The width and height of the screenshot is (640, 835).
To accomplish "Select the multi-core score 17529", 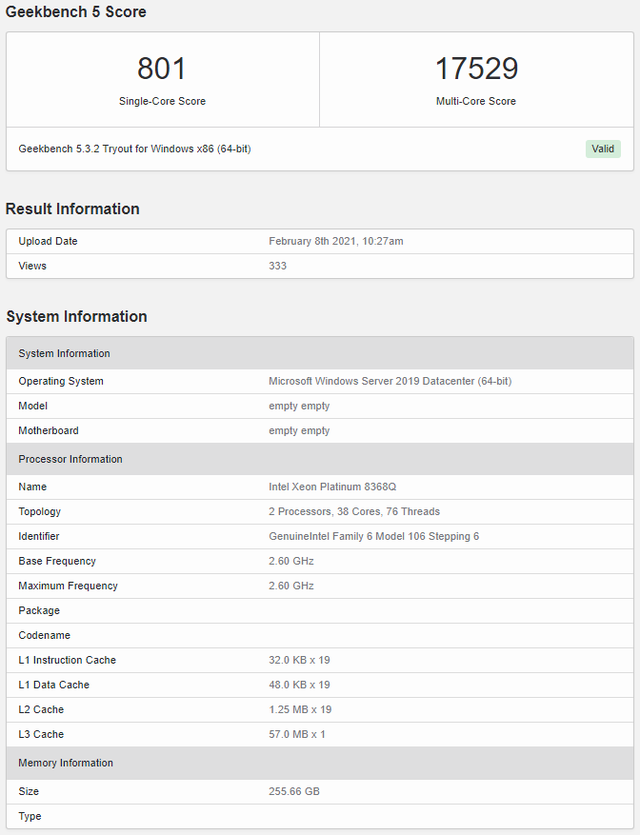I will click(477, 69).
